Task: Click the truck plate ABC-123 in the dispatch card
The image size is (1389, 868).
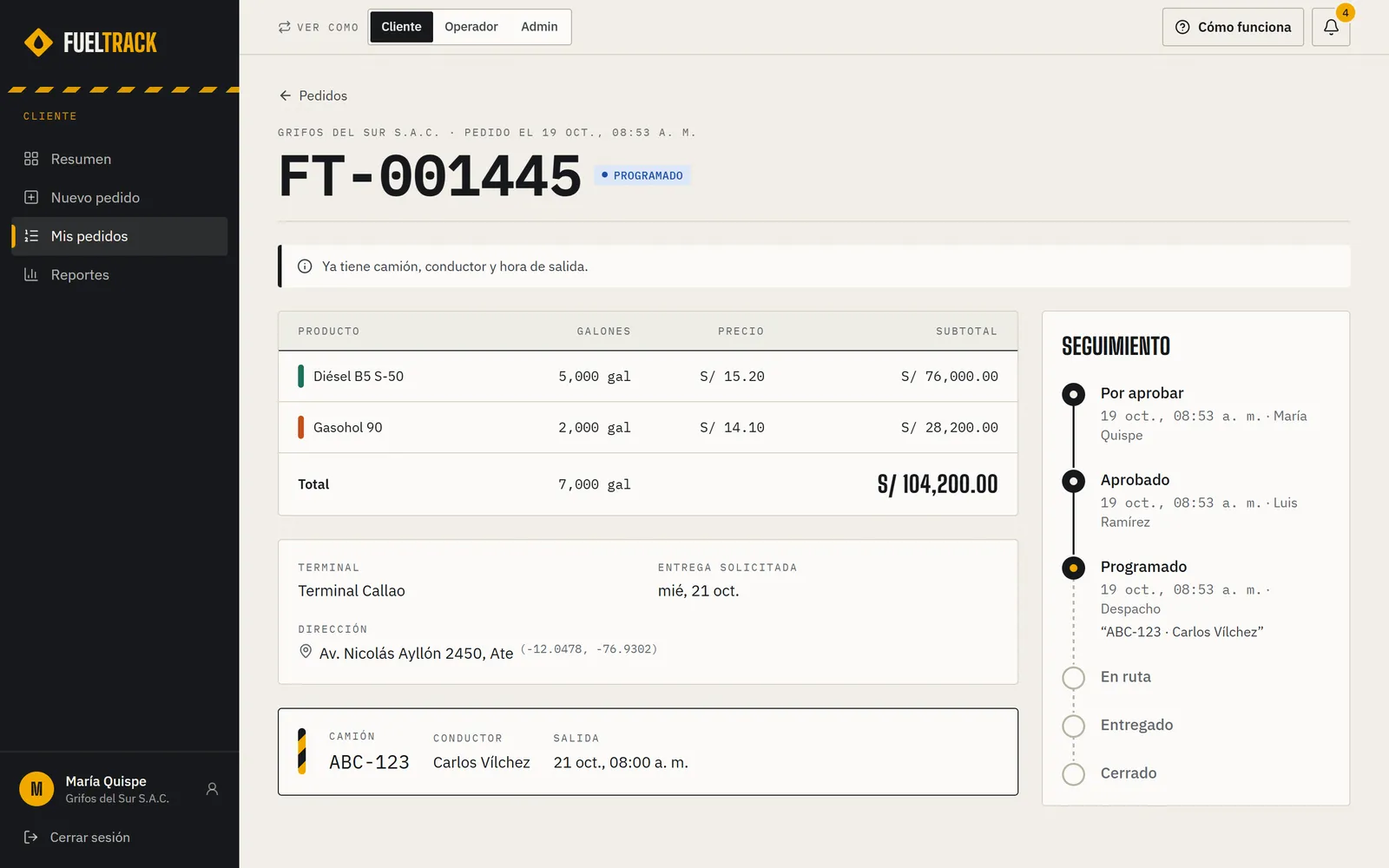Action: (369, 762)
